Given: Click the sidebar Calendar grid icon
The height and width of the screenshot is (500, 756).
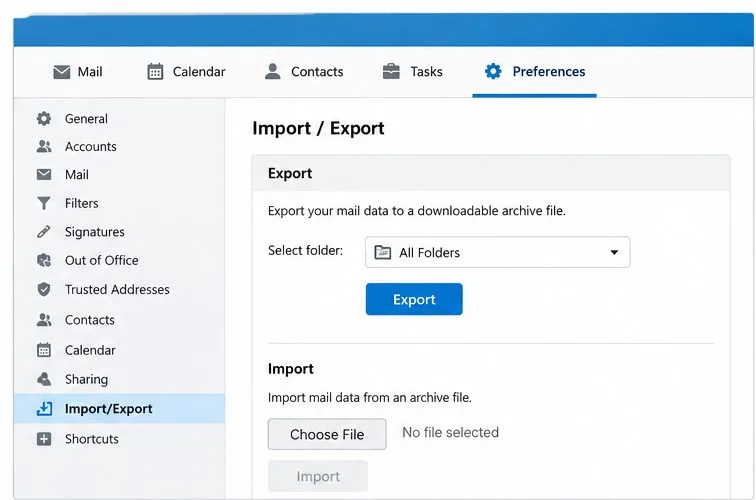Looking at the screenshot, I should click(x=44, y=350).
